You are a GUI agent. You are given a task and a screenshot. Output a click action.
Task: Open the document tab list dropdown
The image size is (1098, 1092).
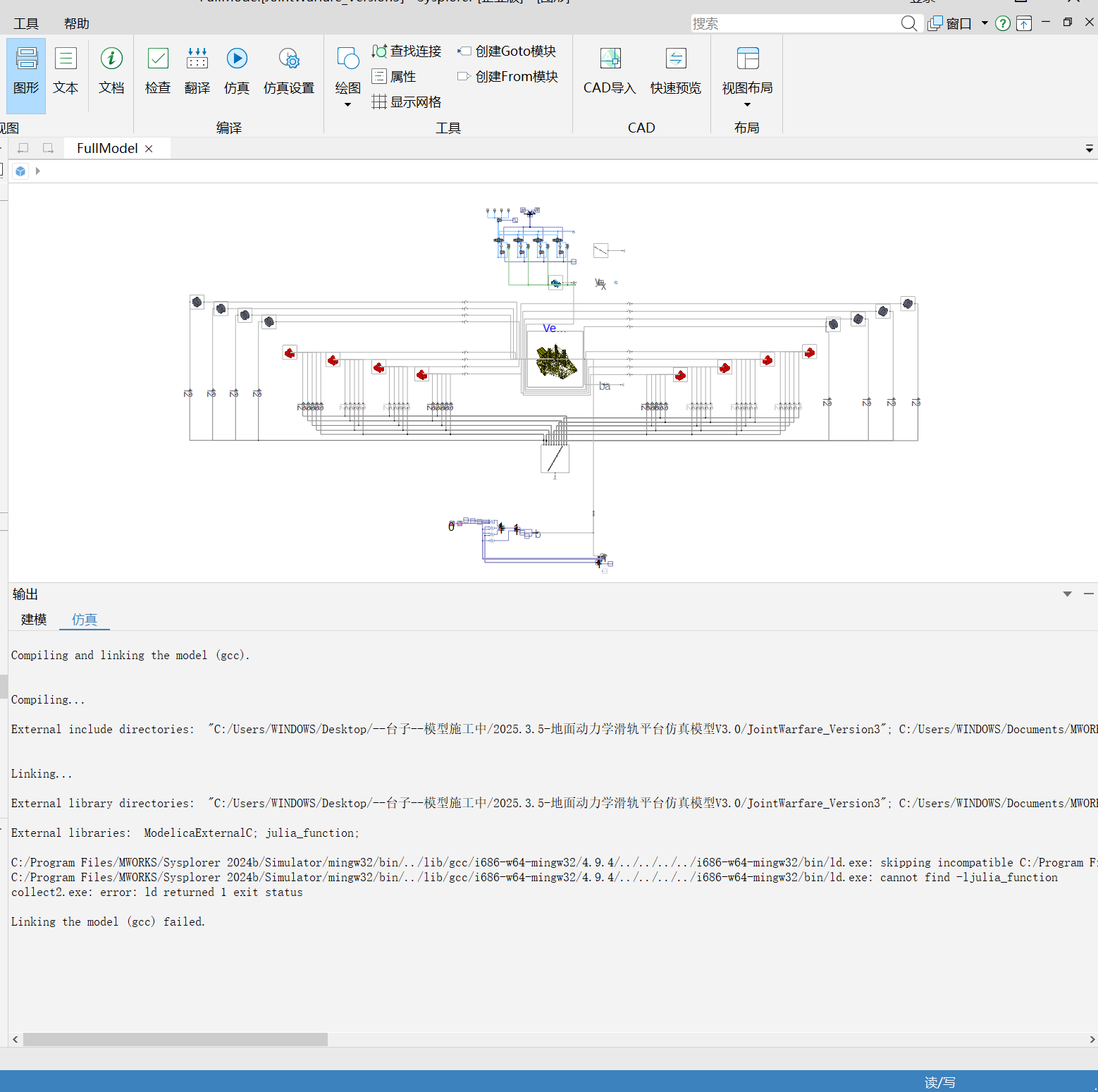click(x=1090, y=149)
